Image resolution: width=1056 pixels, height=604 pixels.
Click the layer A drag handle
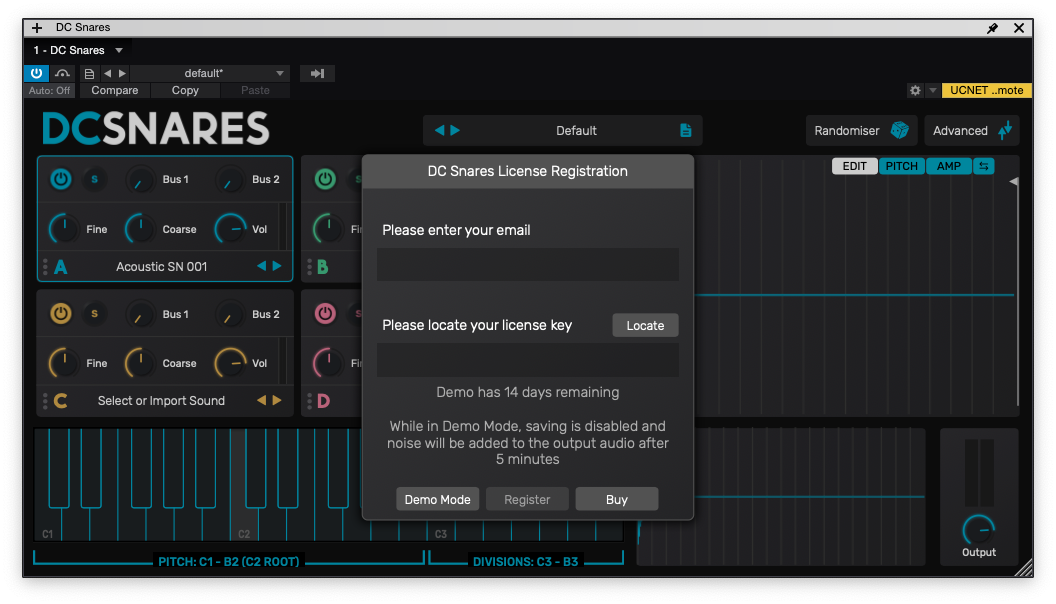45,267
